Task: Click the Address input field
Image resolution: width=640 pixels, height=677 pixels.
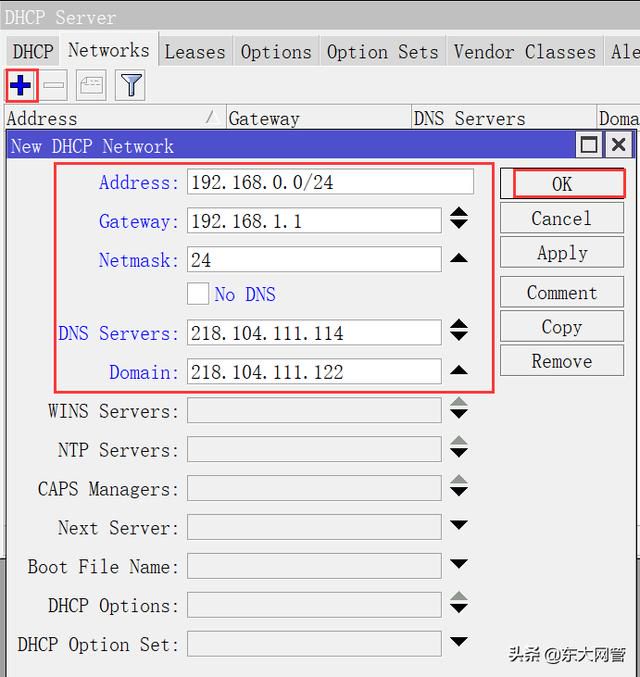Action: (x=330, y=182)
